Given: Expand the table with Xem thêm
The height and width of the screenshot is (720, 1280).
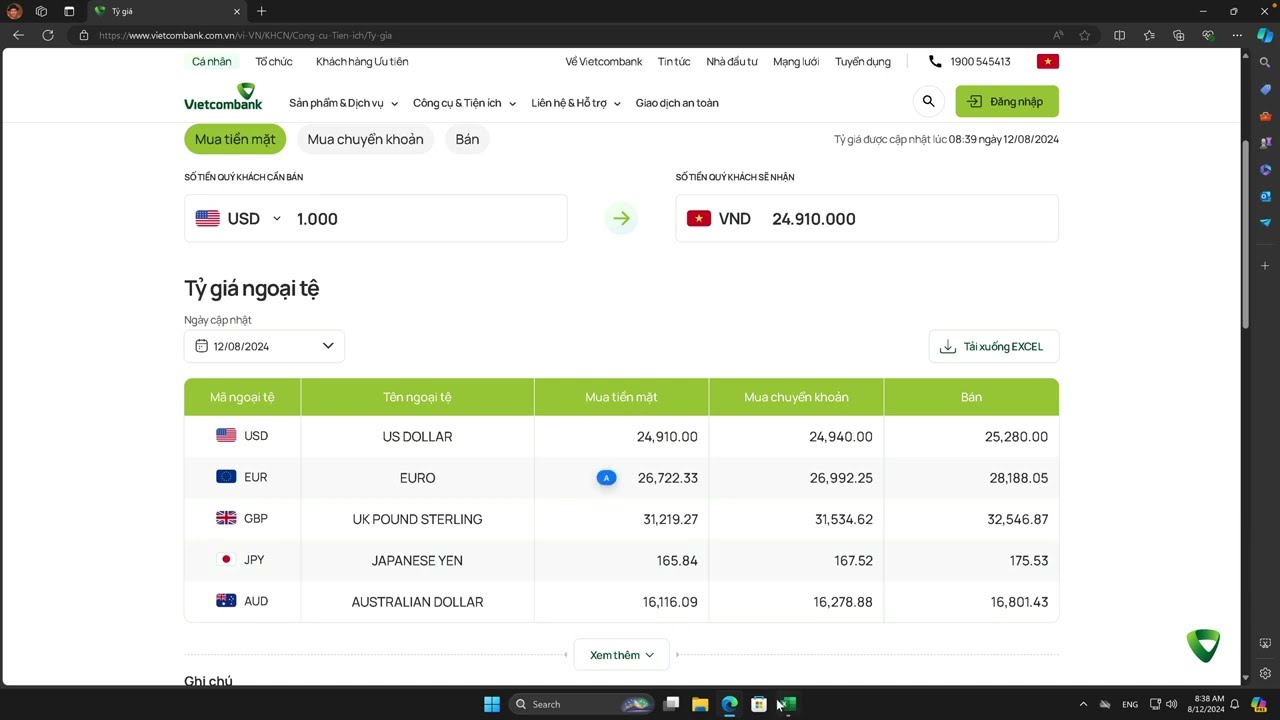Looking at the screenshot, I should click(621, 655).
